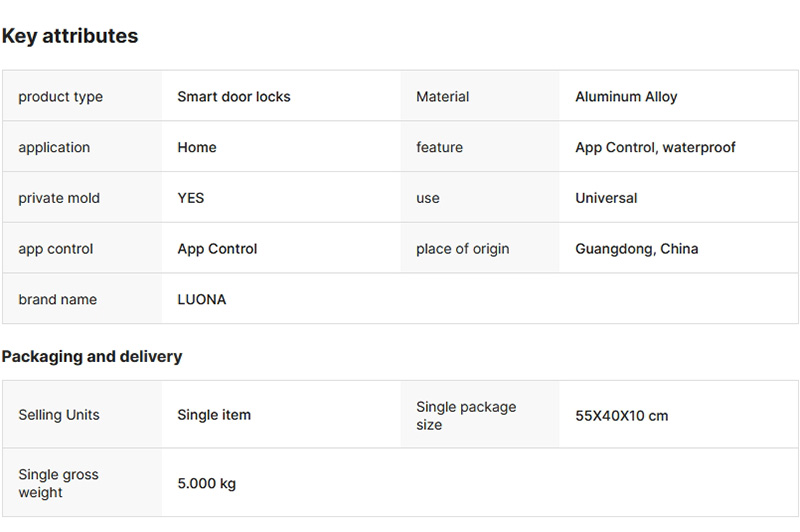800x532 pixels.
Task: Click the "Packaging and delivery" heading
Action: coord(92,356)
